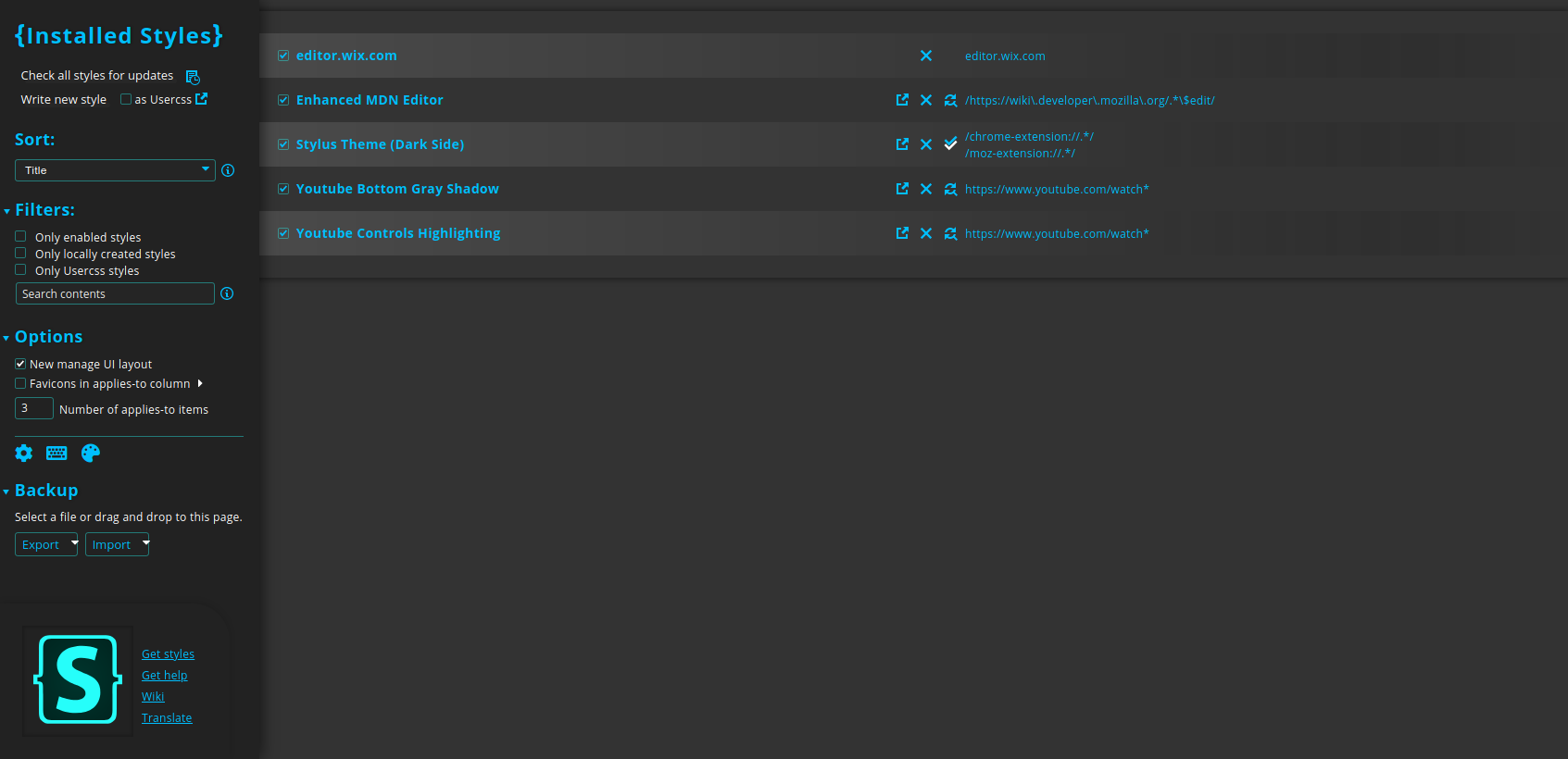
Task: Open the Sort by Title dropdown
Action: click(x=115, y=170)
